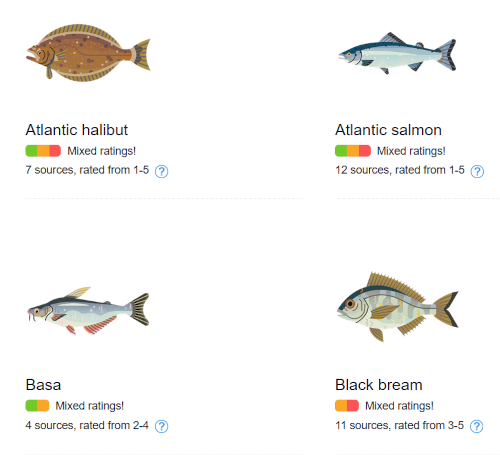Click the green-orange rating bar for Basa
The height and width of the screenshot is (463, 500).
tap(37, 406)
